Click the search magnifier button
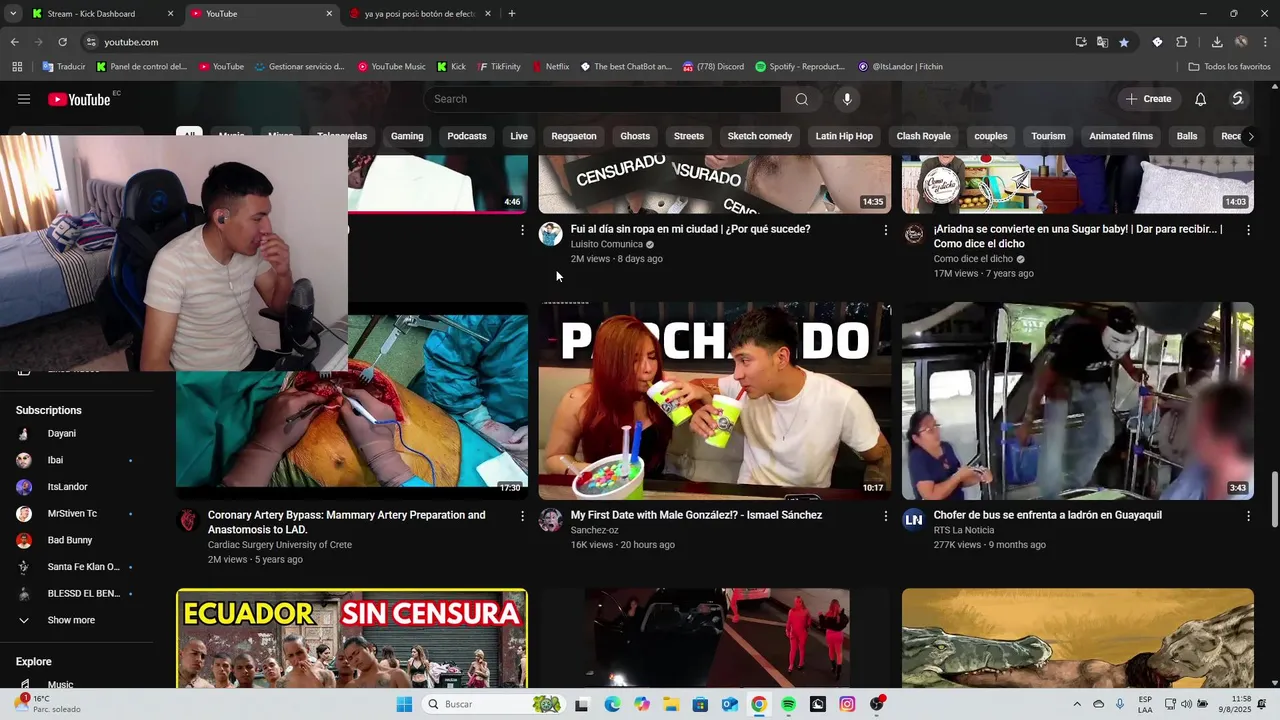Image resolution: width=1280 pixels, height=720 pixels. 801,99
